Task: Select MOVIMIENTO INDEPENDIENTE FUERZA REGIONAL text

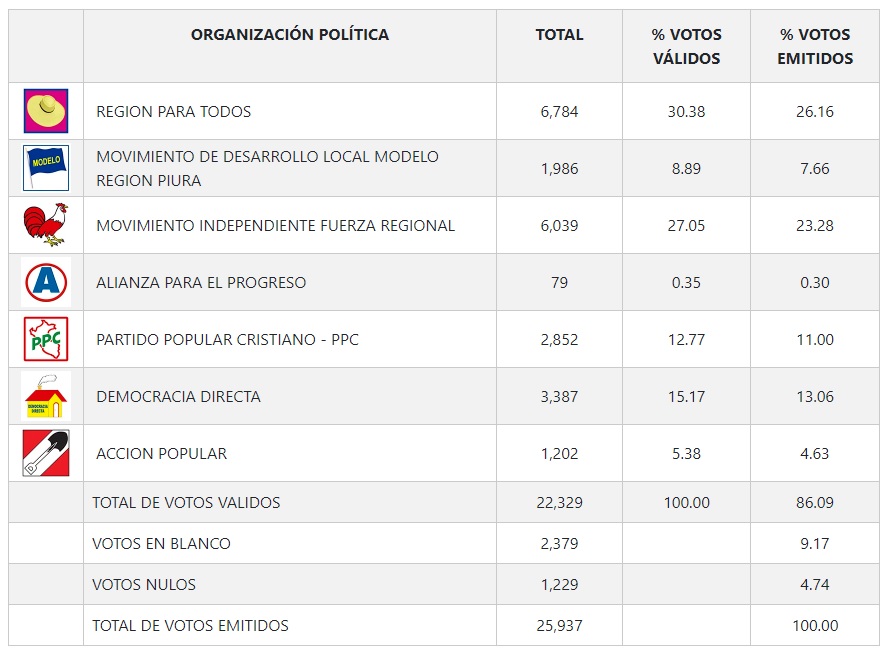Action: [275, 226]
